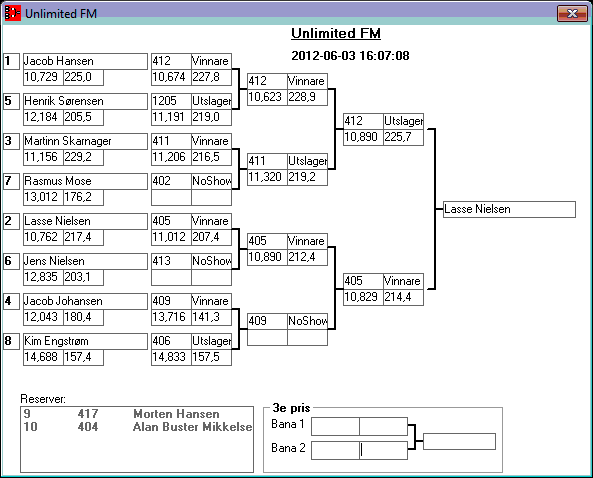The width and height of the screenshot is (593, 478).
Task: Select the Martinn Skarnager name field
Action: click(85, 141)
